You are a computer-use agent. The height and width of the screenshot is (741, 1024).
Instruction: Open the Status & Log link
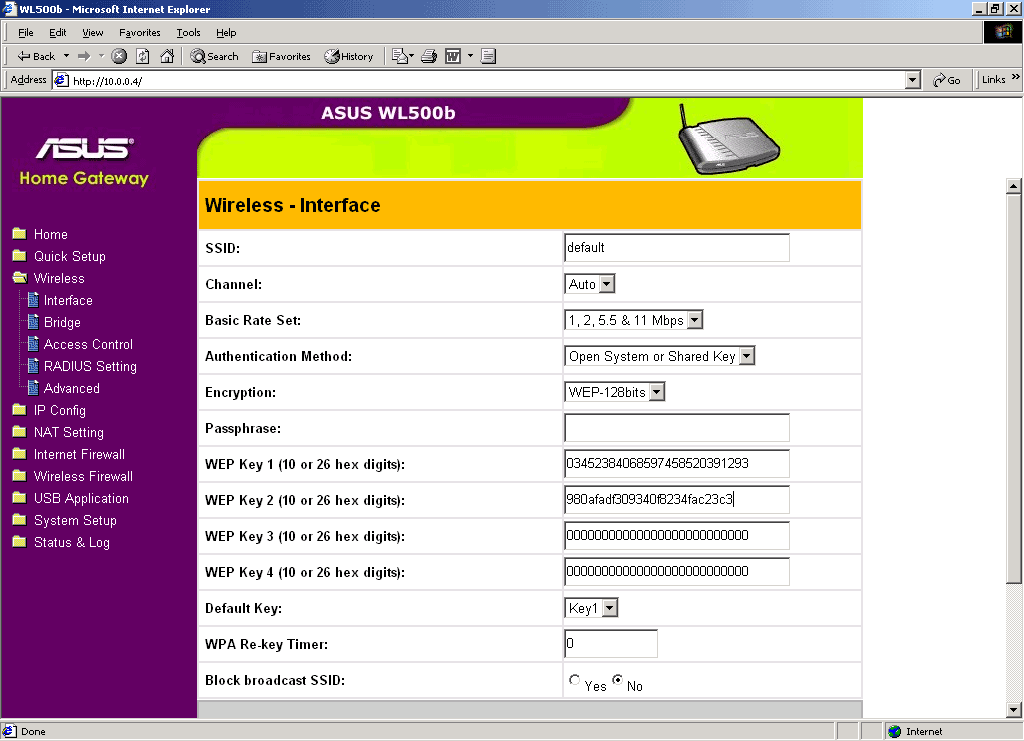(x=72, y=542)
